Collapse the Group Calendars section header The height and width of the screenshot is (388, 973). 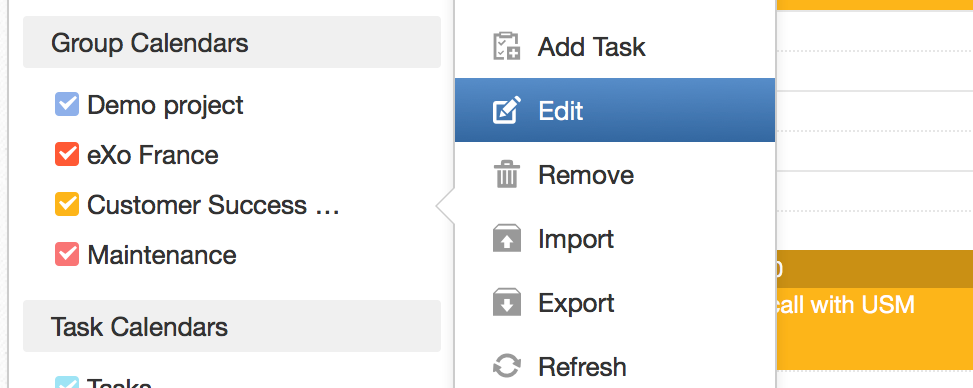coord(232,42)
